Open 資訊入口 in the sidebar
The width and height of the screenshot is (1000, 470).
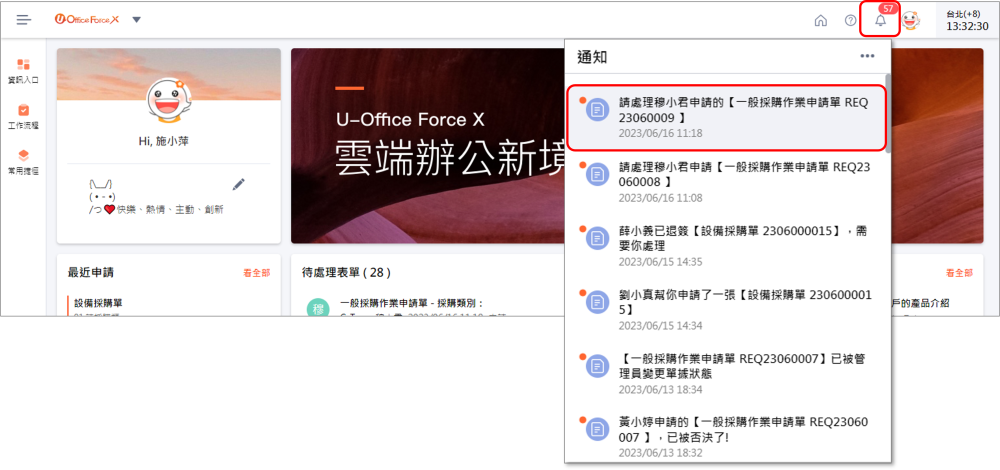coord(23,71)
